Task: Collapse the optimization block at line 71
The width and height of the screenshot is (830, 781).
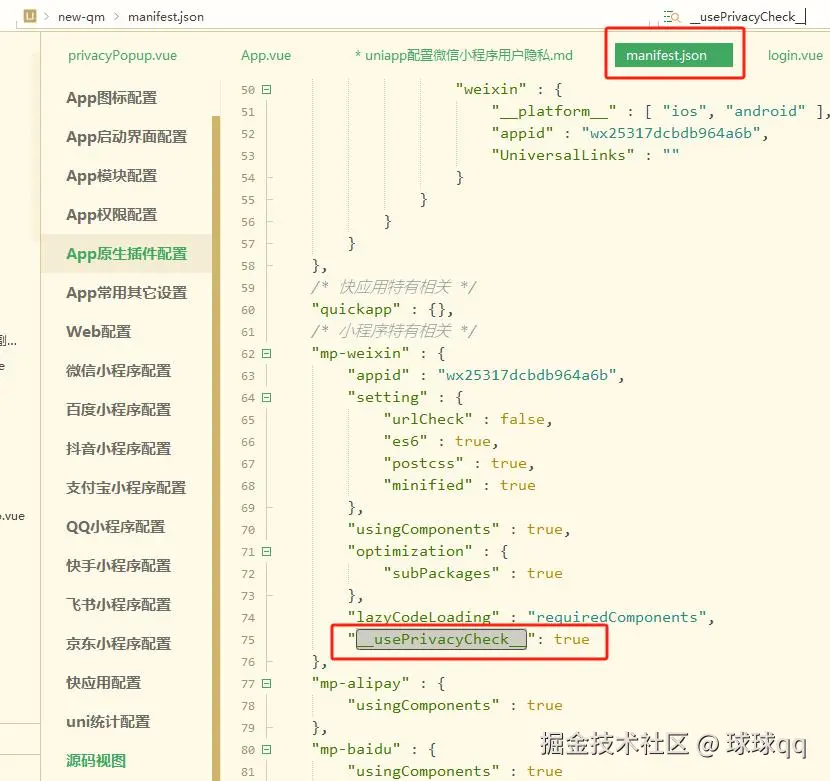Action: pos(267,551)
